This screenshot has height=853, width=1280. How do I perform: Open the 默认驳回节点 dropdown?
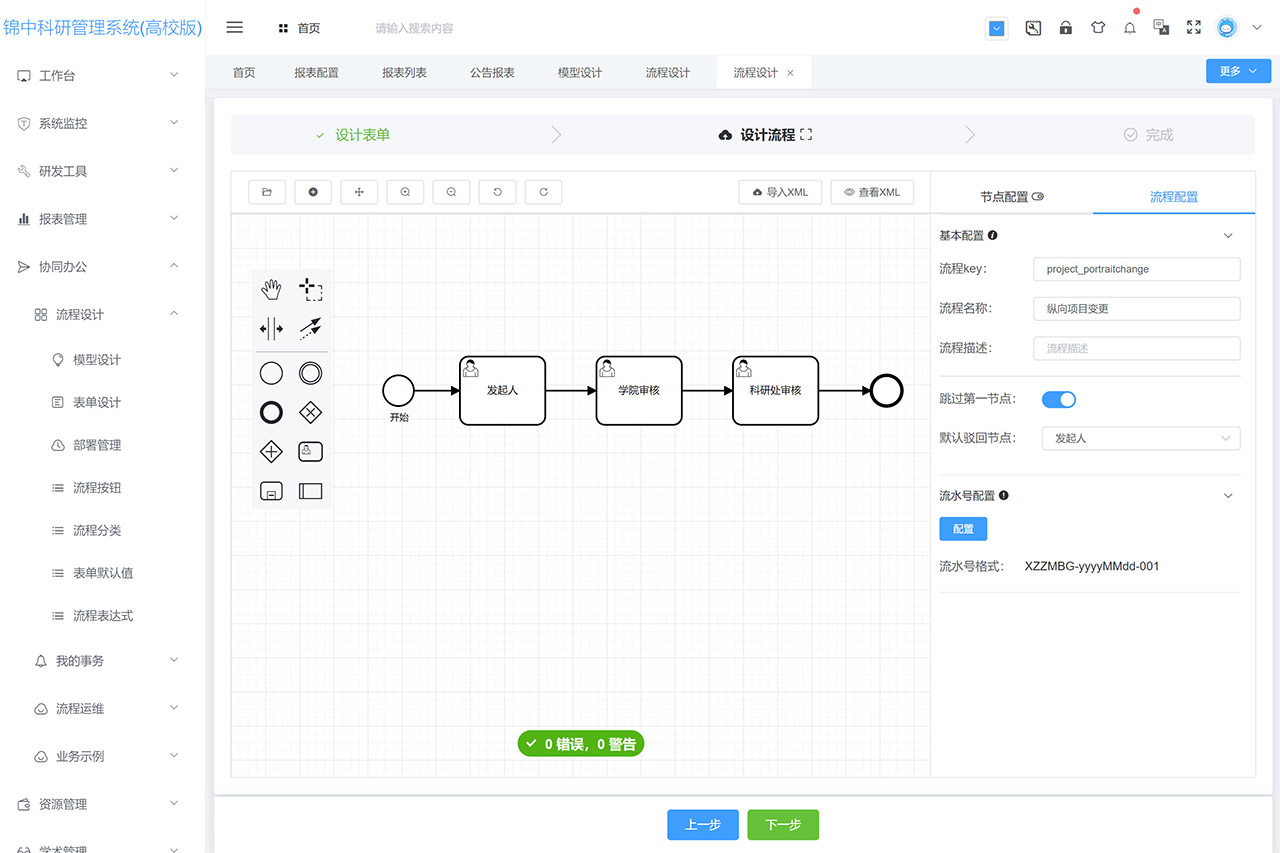(x=1140, y=438)
